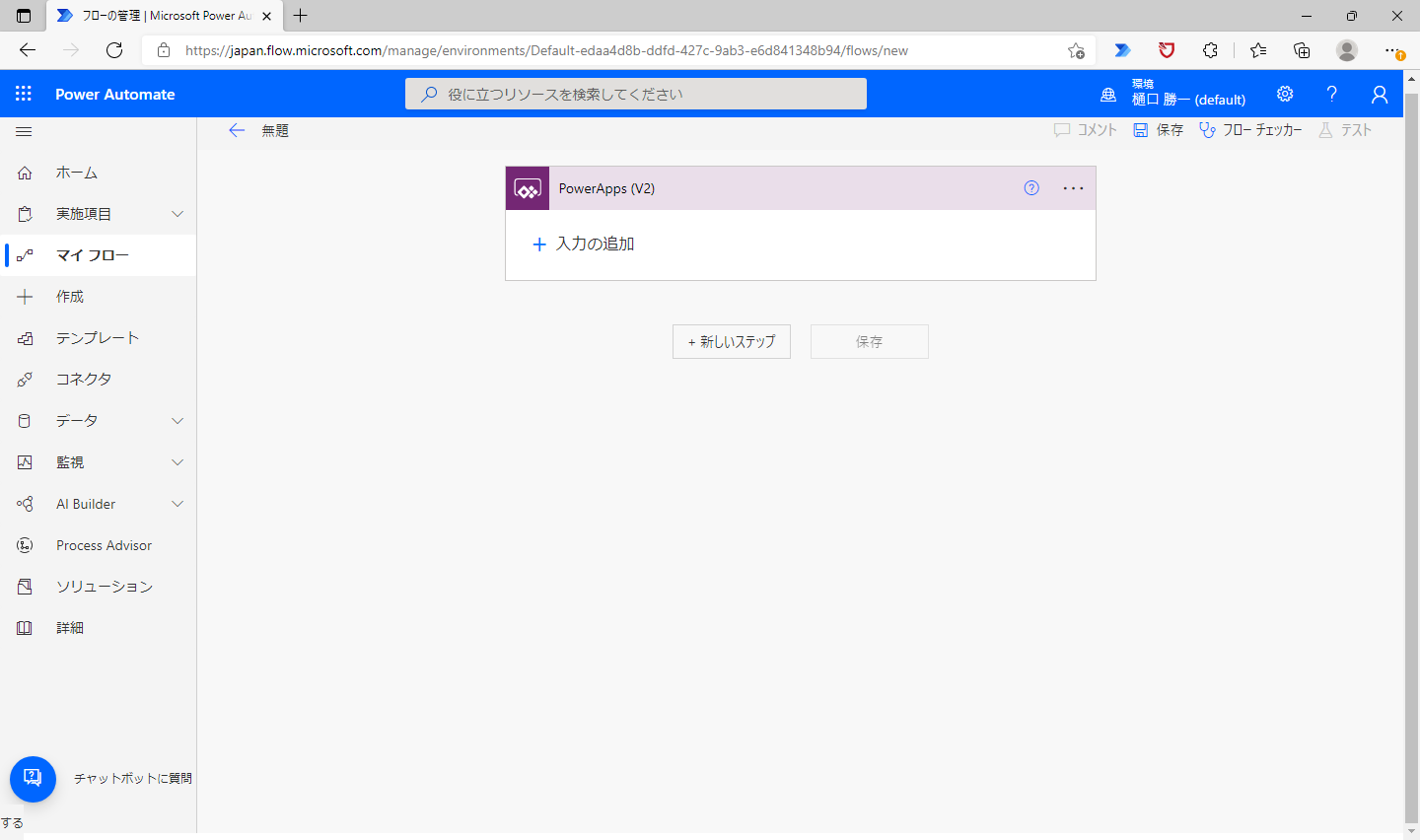Click コメント in the command bar
Image resolution: width=1420 pixels, height=840 pixels.
[1086, 130]
